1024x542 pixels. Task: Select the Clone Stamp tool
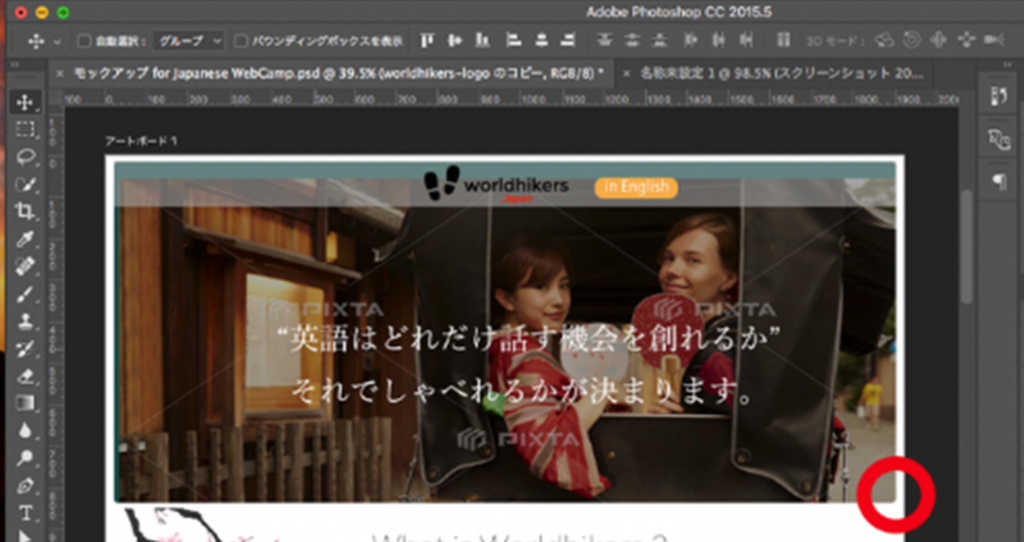pos(25,321)
